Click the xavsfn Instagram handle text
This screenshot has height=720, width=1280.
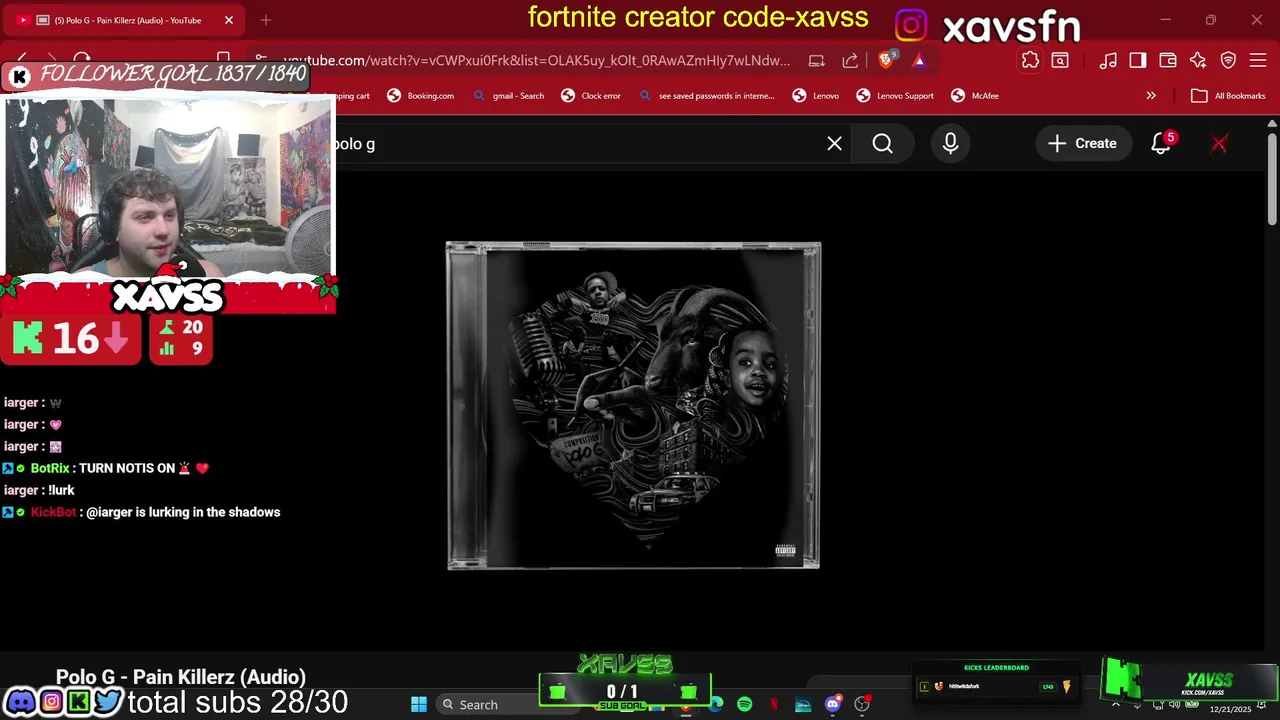[x=1011, y=26]
